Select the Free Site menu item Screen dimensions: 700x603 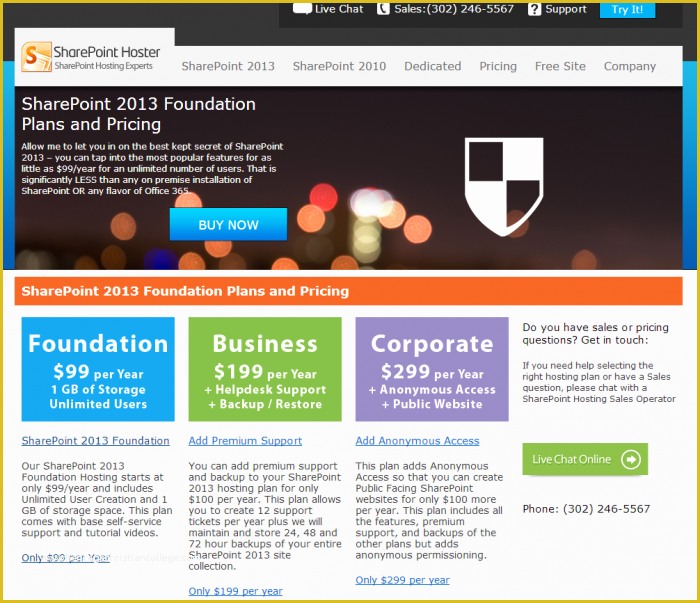click(x=560, y=66)
